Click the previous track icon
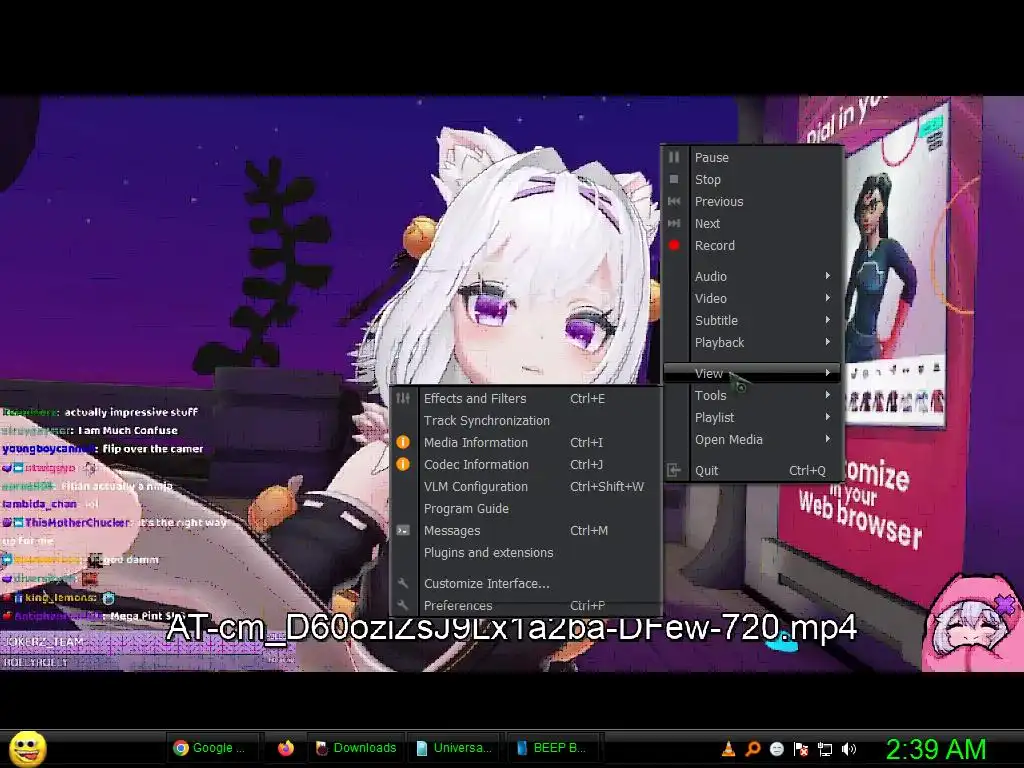The width and height of the screenshot is (1024, 768). click(674, 201)
